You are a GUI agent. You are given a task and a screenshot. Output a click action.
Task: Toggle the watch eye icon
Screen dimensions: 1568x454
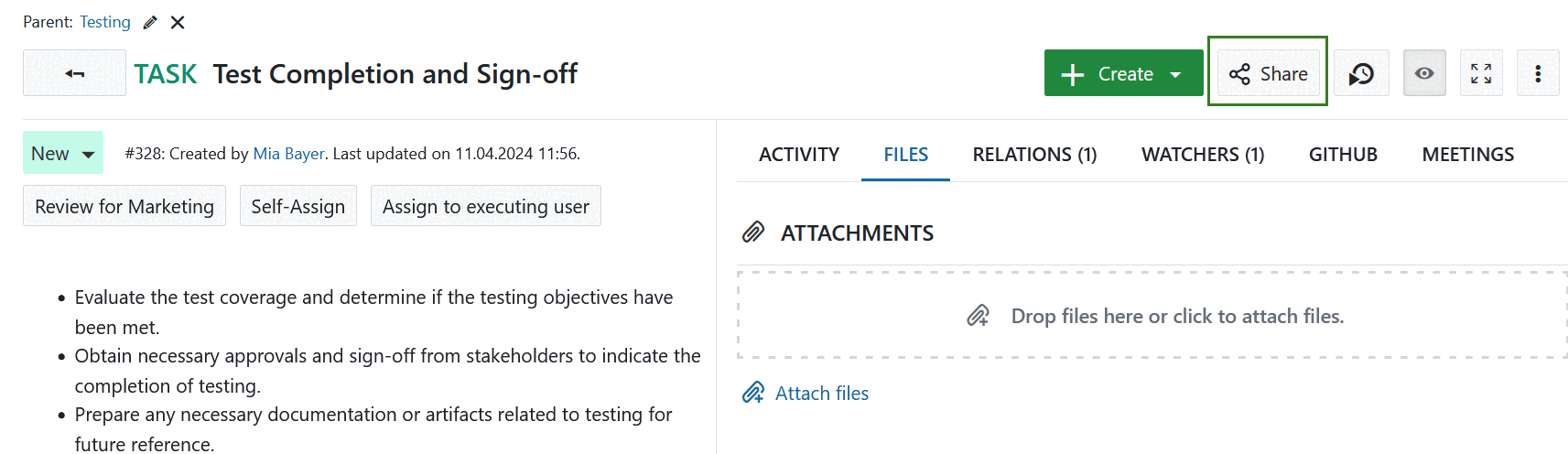1424,73
